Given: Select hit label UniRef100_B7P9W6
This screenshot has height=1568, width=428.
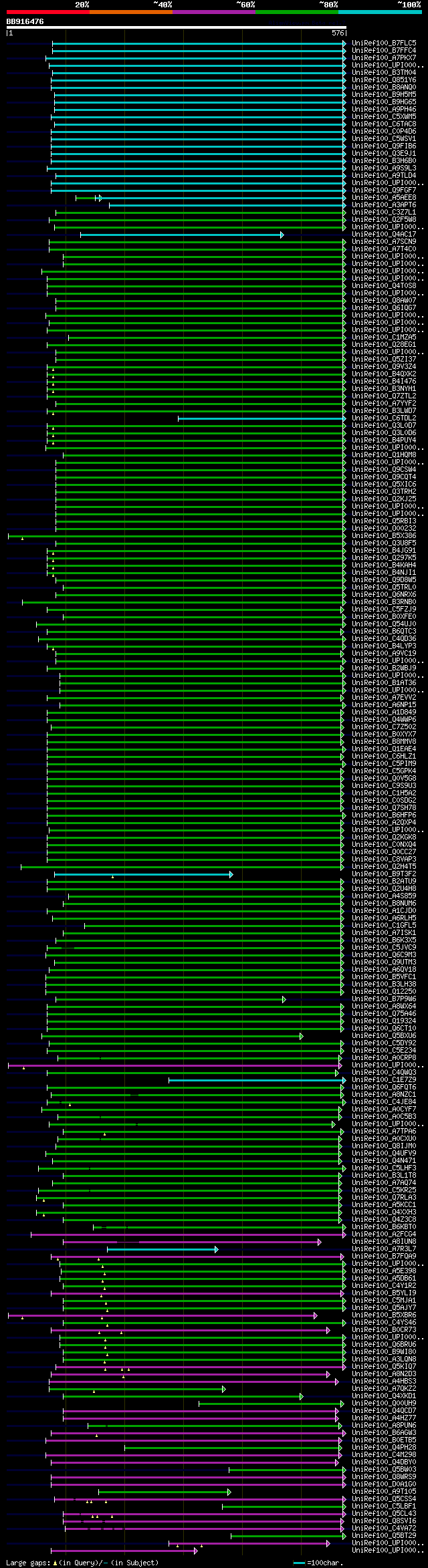Looking at the screenshot, I should pyautogui.click(x=384, y=999).
